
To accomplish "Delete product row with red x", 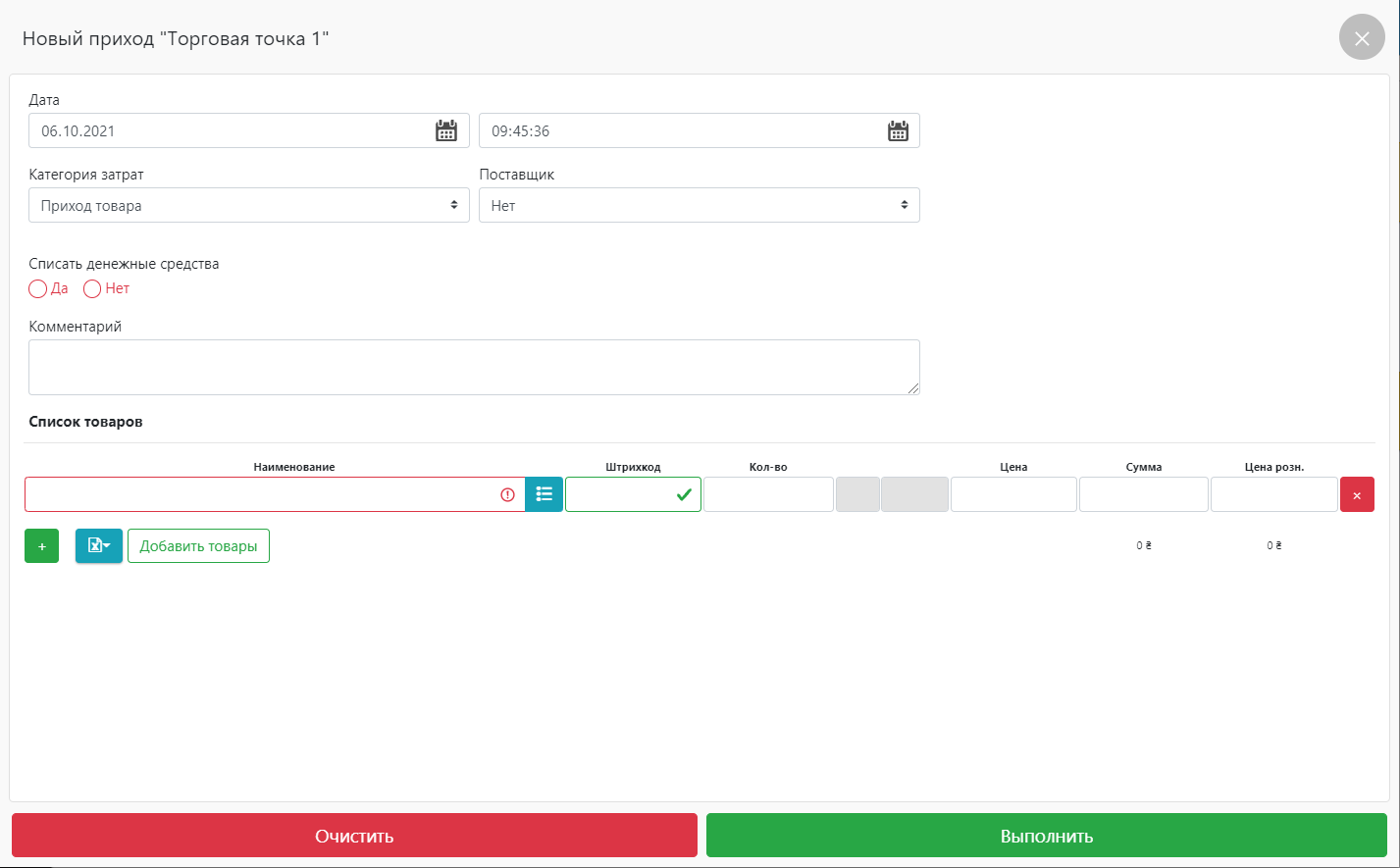I will point(1357,495).
